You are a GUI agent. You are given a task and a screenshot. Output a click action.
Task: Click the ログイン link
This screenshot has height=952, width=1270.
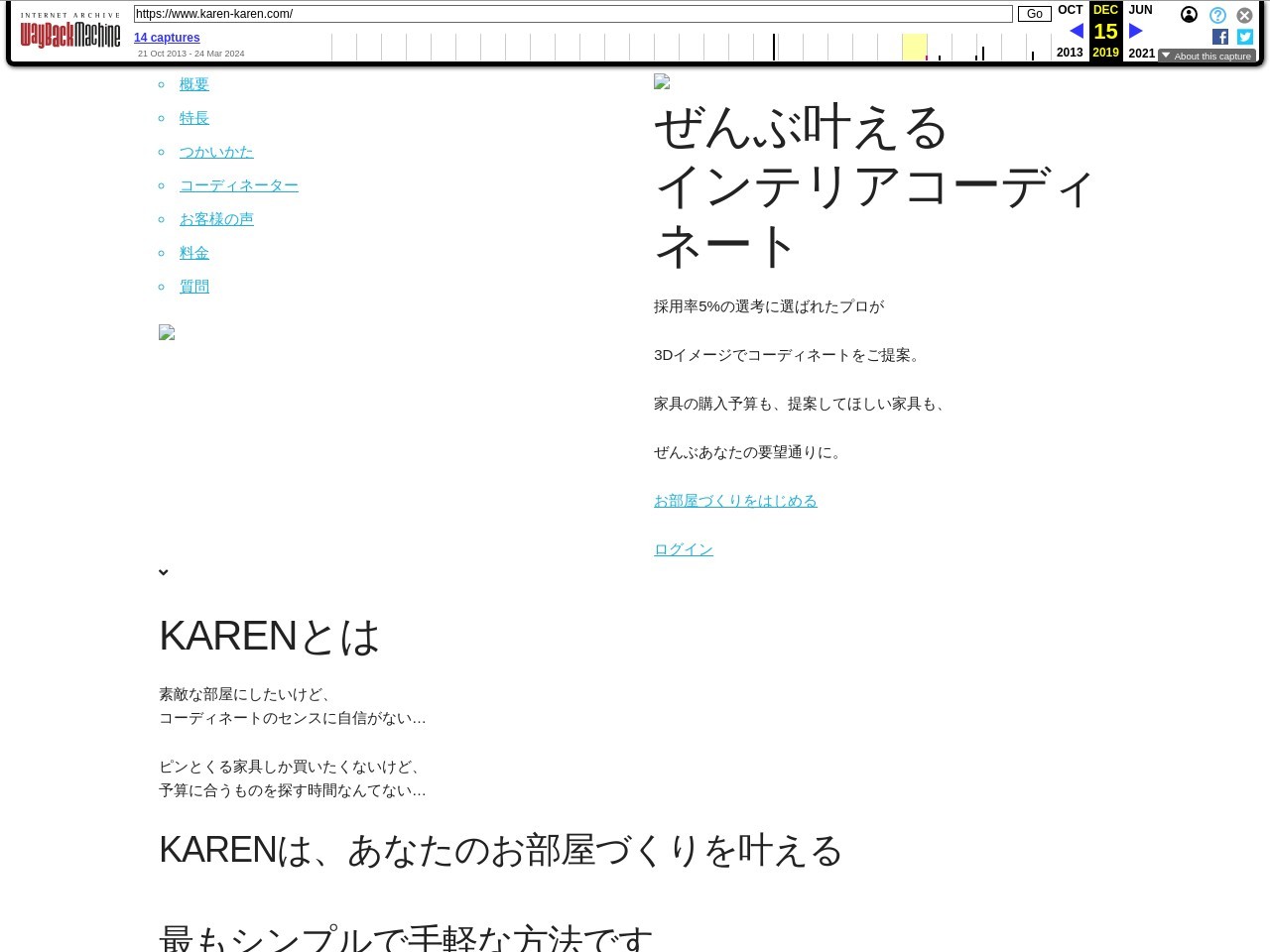click(684, 549)
